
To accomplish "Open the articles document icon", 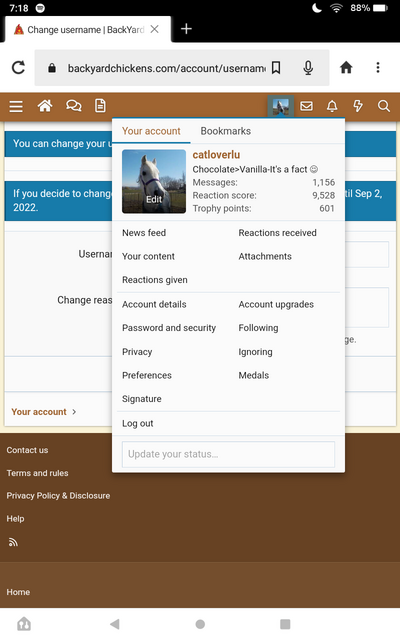I will [x=100, y=106].
